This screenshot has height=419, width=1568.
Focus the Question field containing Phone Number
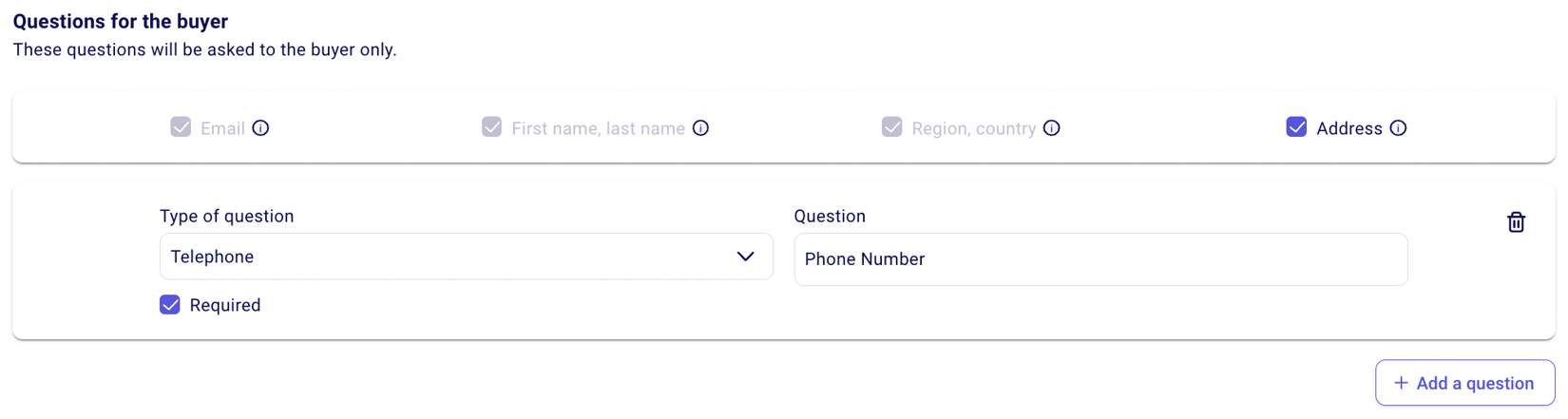[1100, 259]
